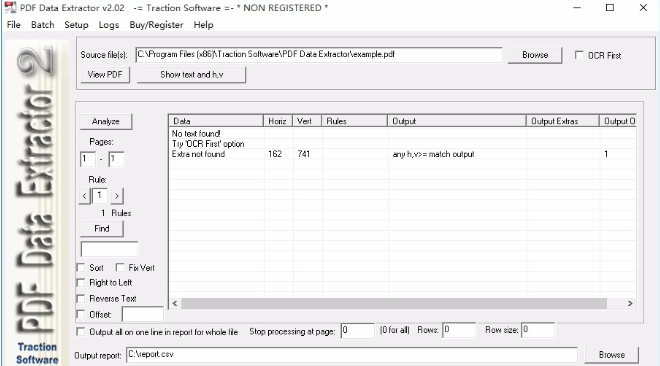This screenshot has height=366, width=660.
Task: Click the Output column header
Action: click(x=457, y=121)
